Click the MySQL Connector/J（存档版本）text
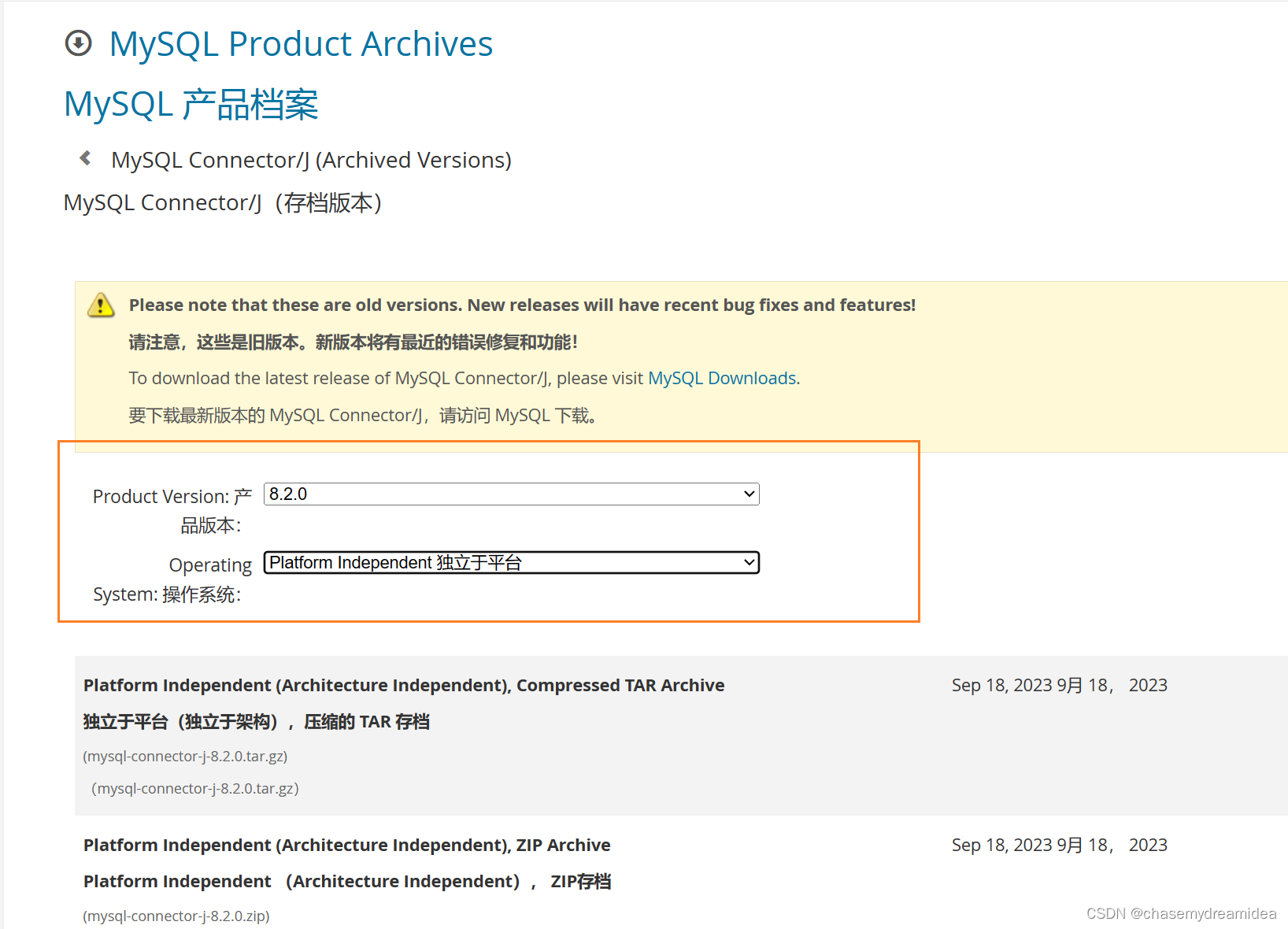 pos(223,202)
